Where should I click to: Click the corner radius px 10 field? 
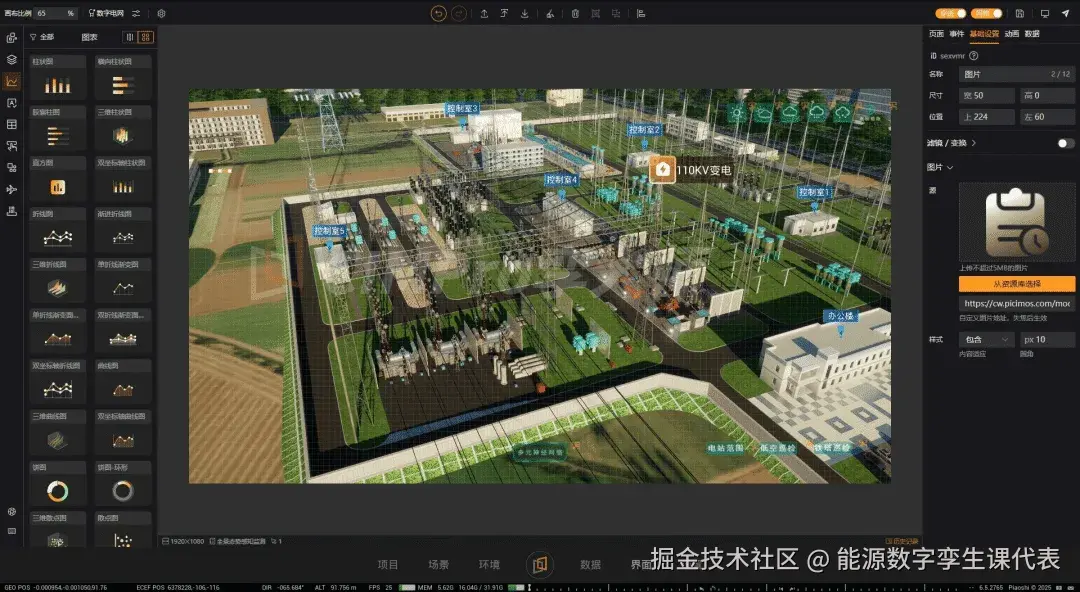1047,340
